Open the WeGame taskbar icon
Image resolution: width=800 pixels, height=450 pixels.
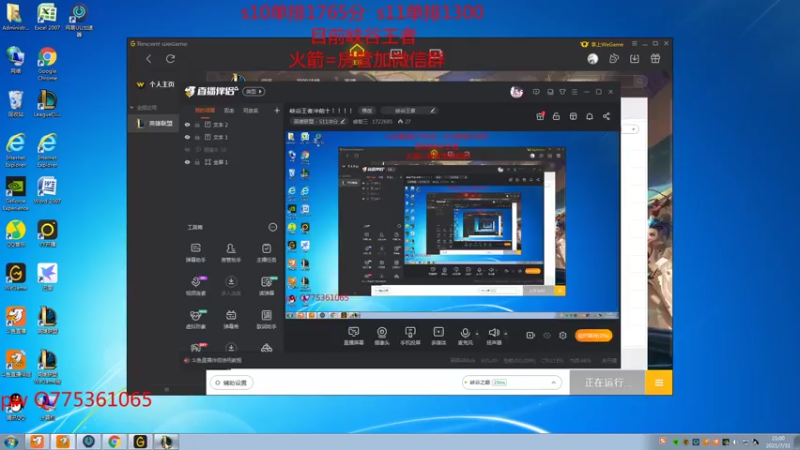tap(140, 441)
